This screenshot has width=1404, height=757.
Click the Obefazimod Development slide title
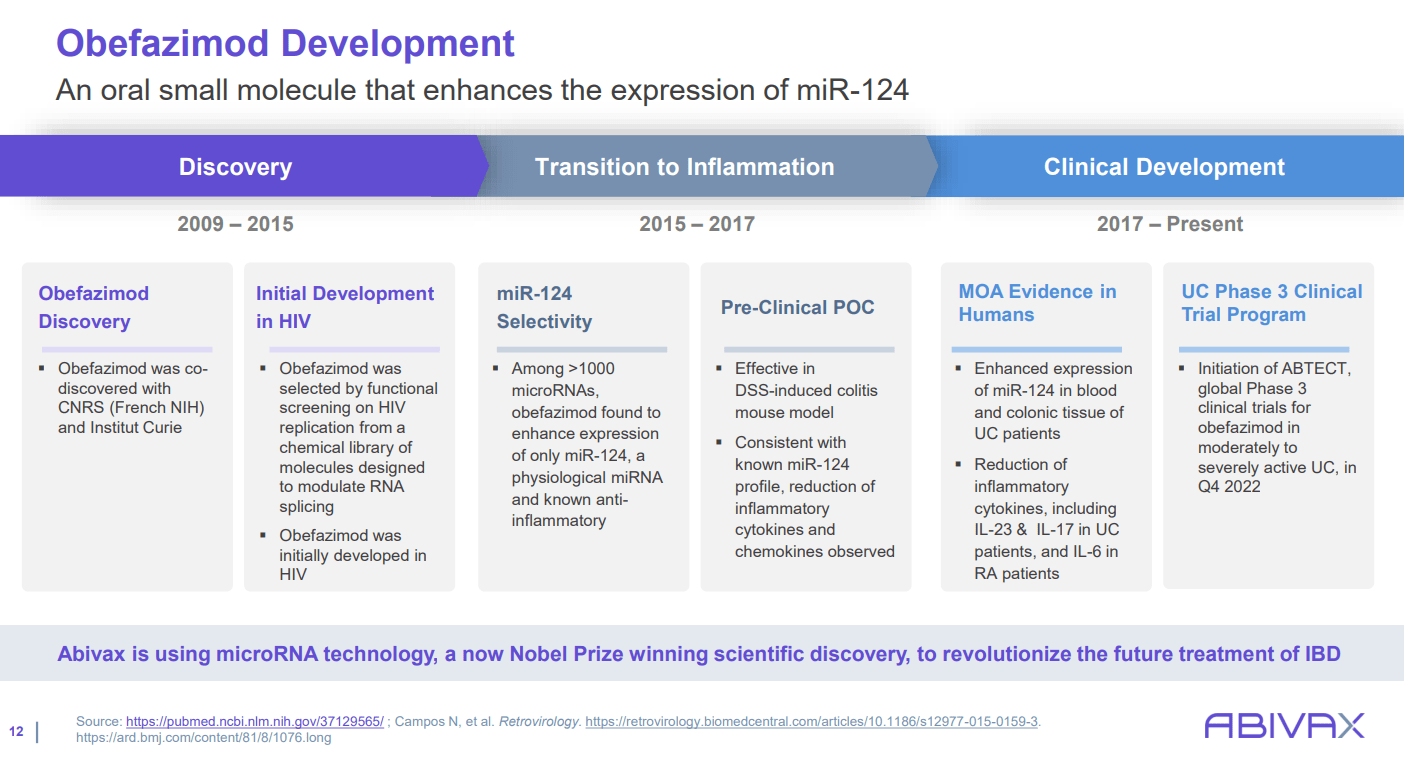[284, 43]
